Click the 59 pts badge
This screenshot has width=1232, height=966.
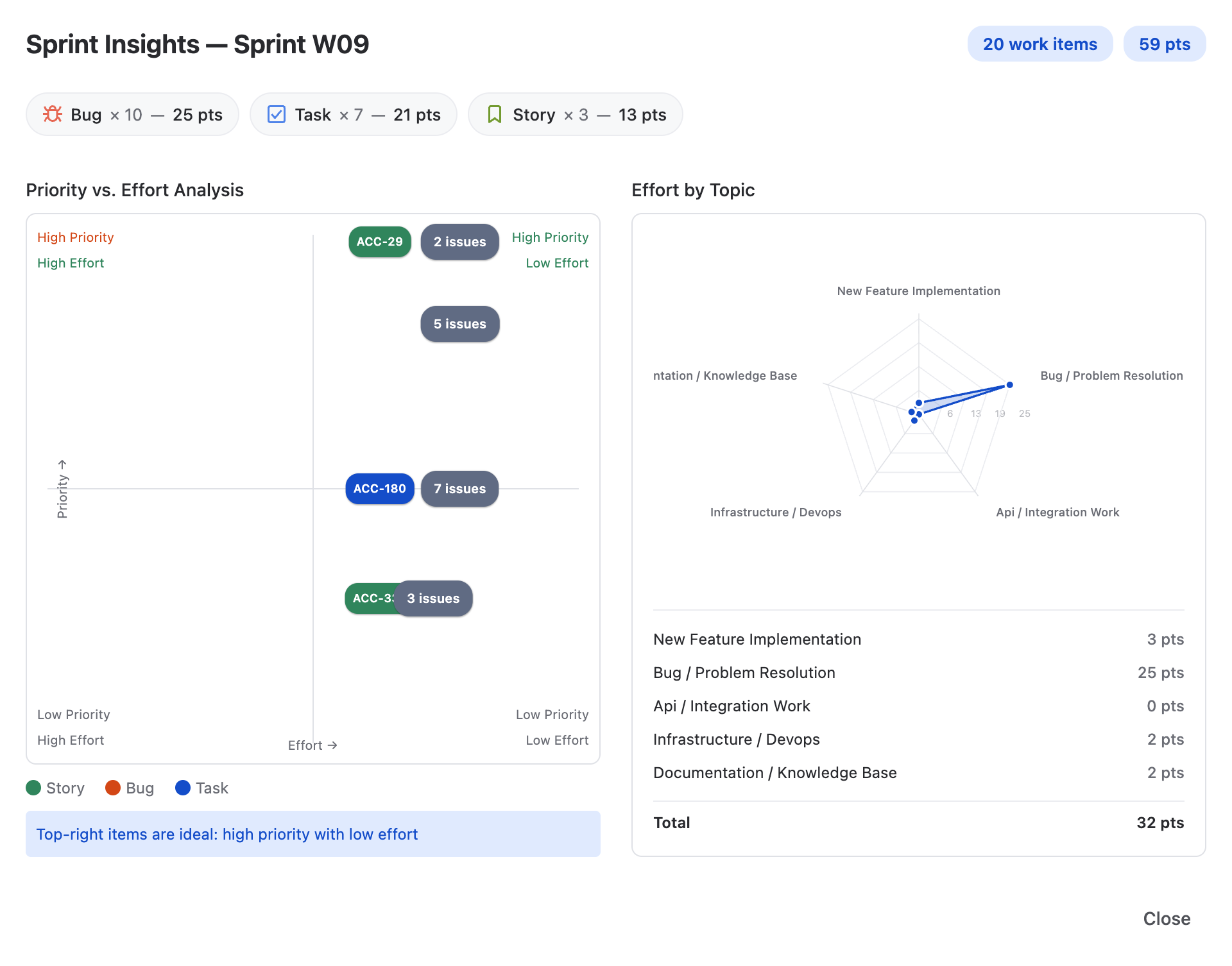point(1164,44)
